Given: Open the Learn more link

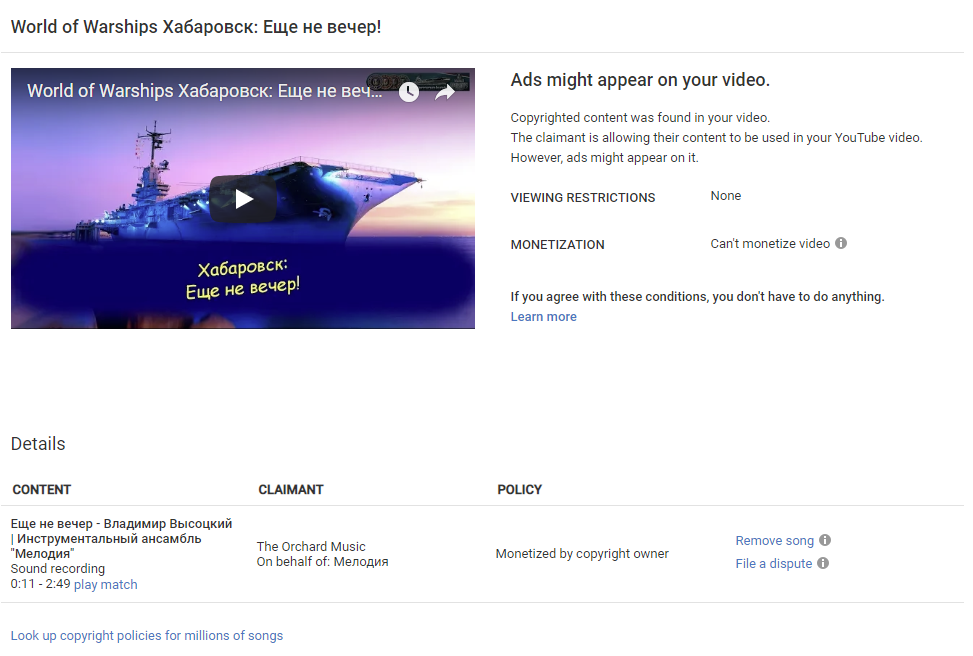Looking at the screenshot, I should pos(543,317).
